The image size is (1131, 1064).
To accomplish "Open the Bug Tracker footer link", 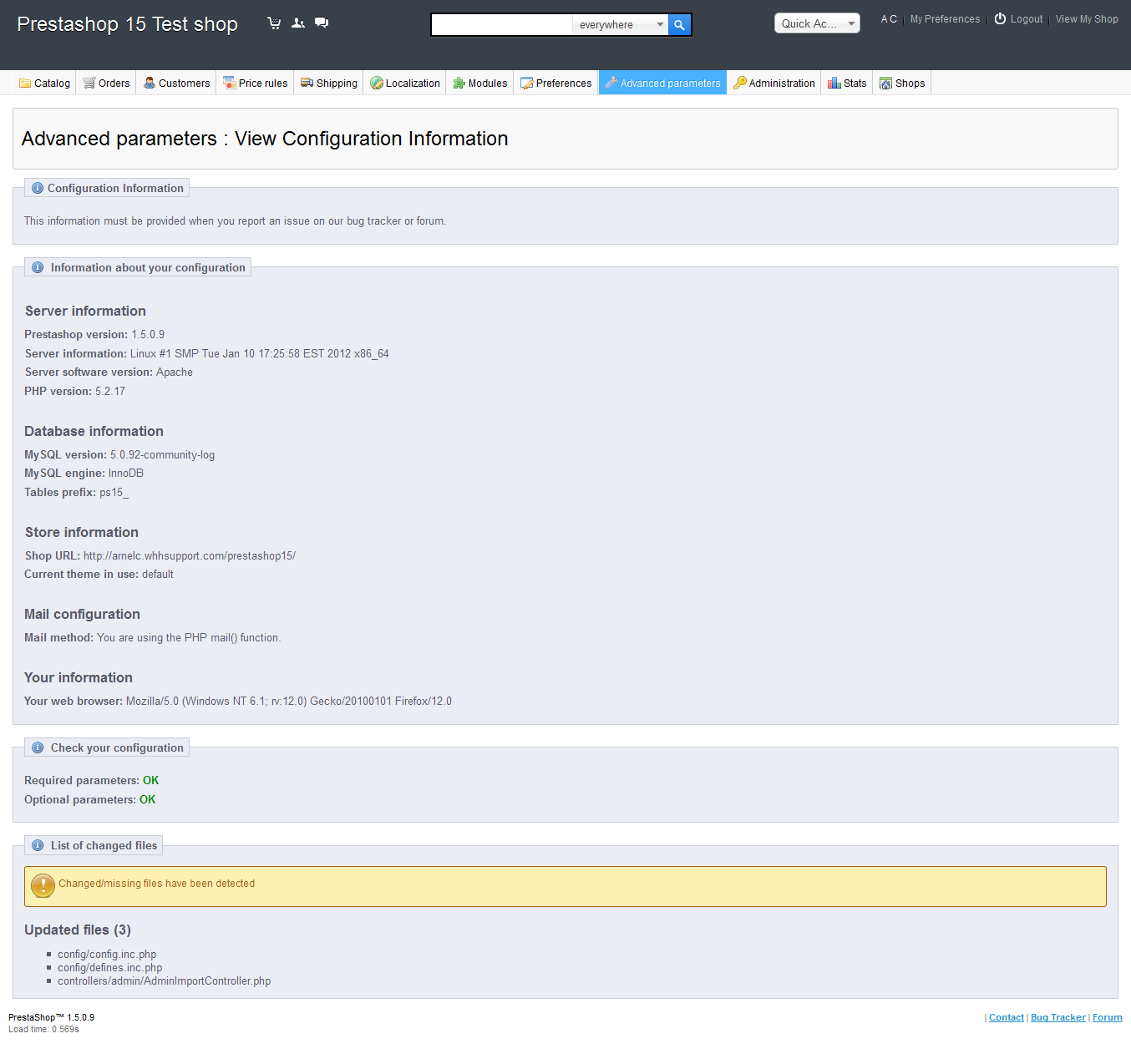I will click(1057, 1017).
